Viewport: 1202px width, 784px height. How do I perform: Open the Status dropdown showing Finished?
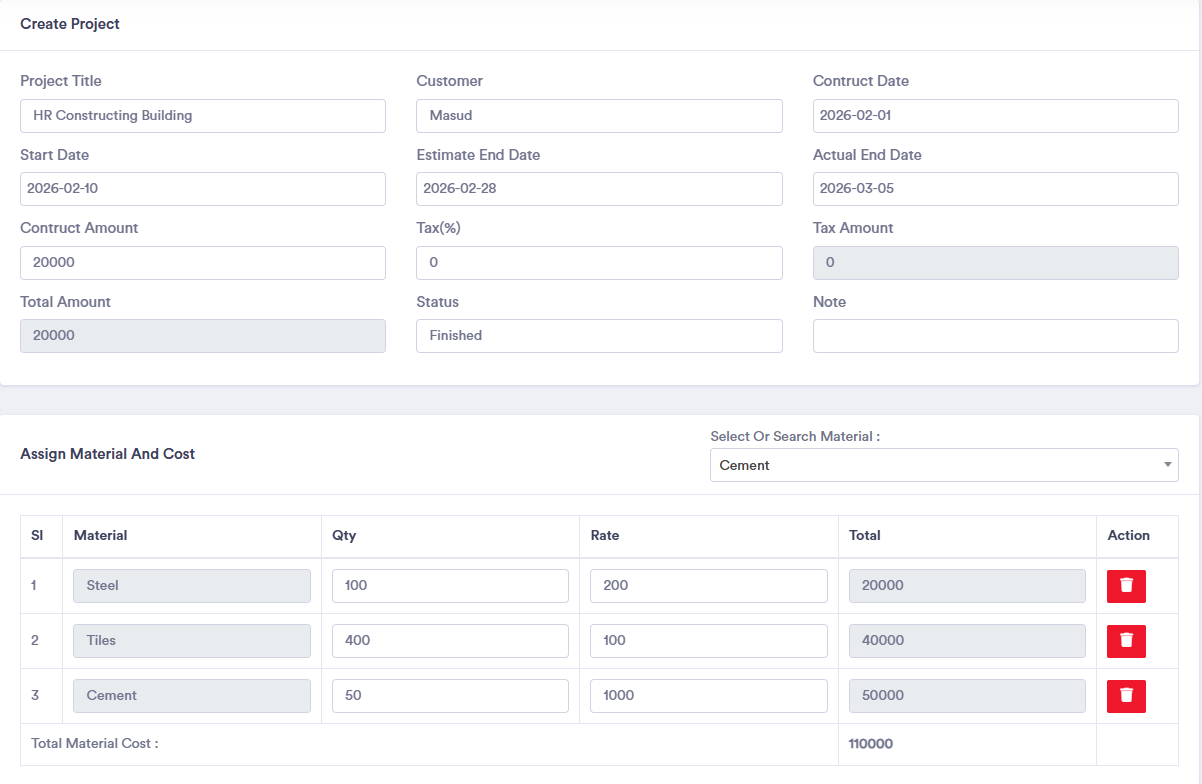coord(599,336)
